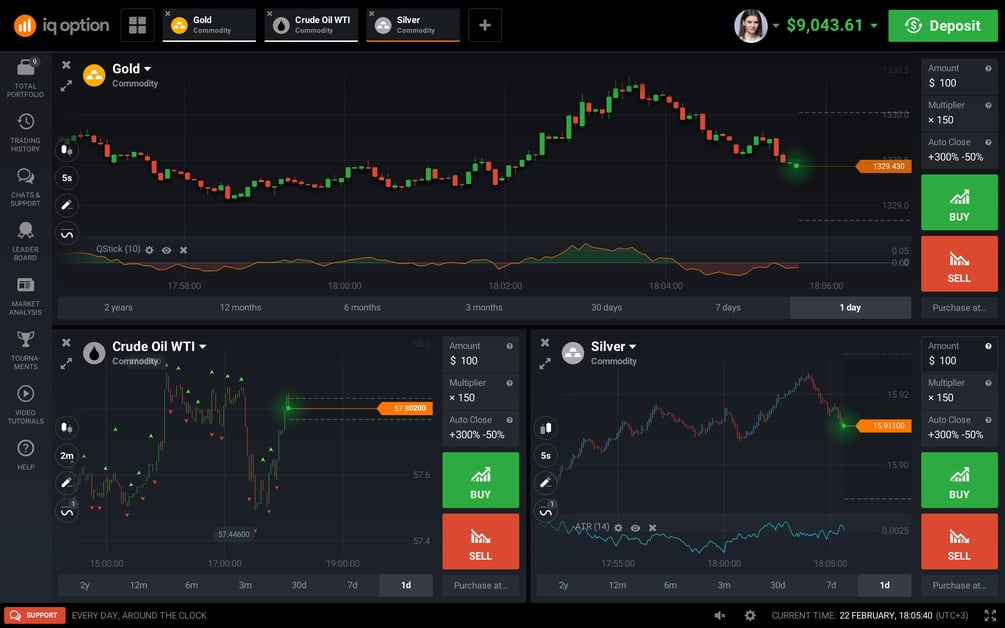The width and height of the screenshot is (1005, 628).
Task: Close the Silver chart panel
Action: (x=545, y=343)
